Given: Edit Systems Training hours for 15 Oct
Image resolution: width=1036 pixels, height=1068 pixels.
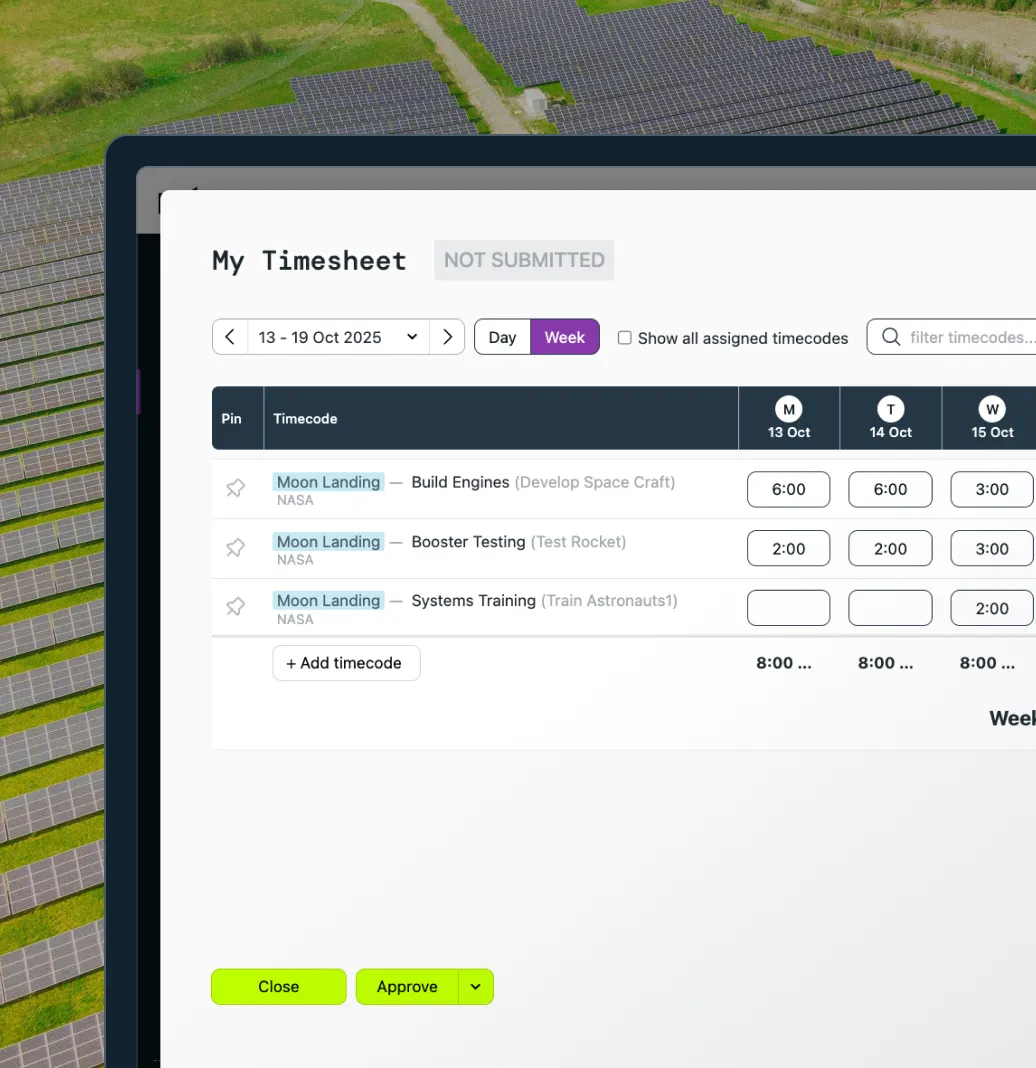Looking at the screenshot, I should click(x=992, y=608).
